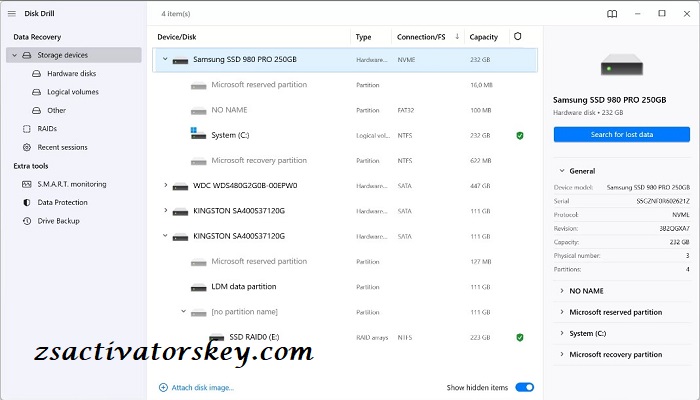Collapse the Samsung SSD 980 PRO row
Screen dimensions: 700x400
(x=165, y=59)
